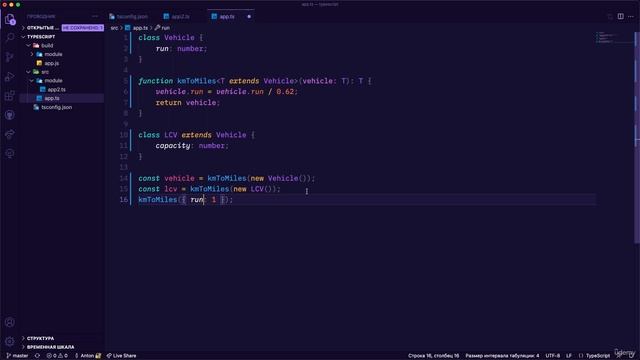Open the Extensions view

(10, 96)
